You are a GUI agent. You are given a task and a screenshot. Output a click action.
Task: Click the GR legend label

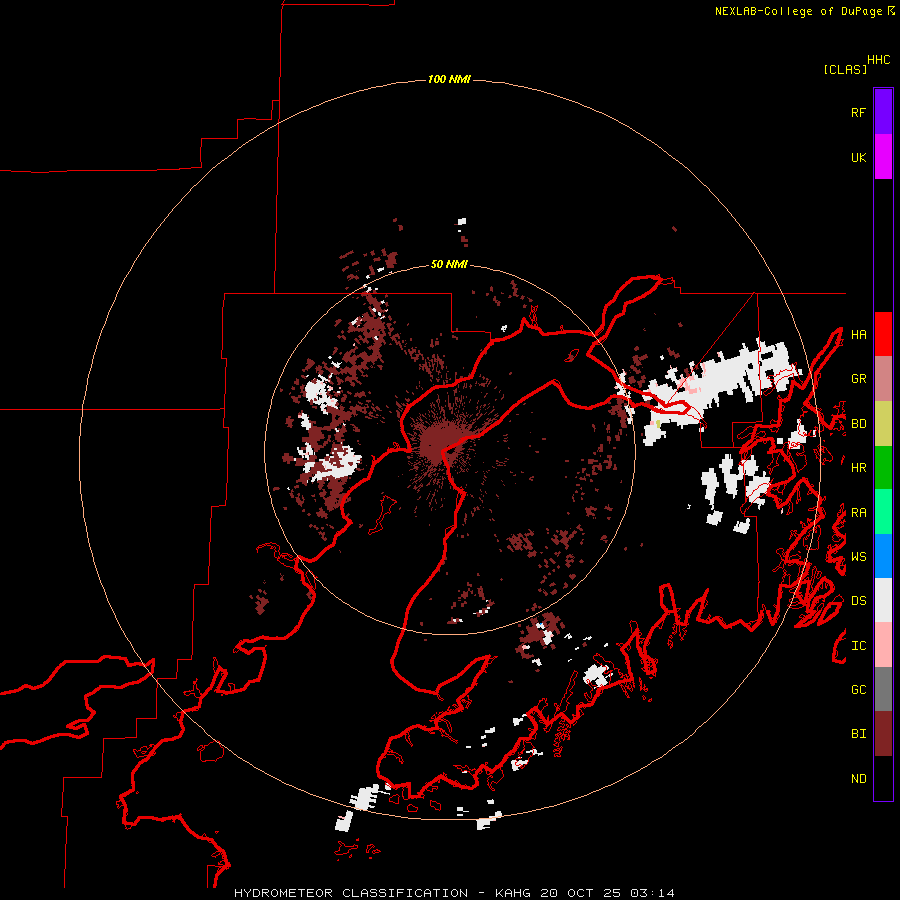pos(858,379)
